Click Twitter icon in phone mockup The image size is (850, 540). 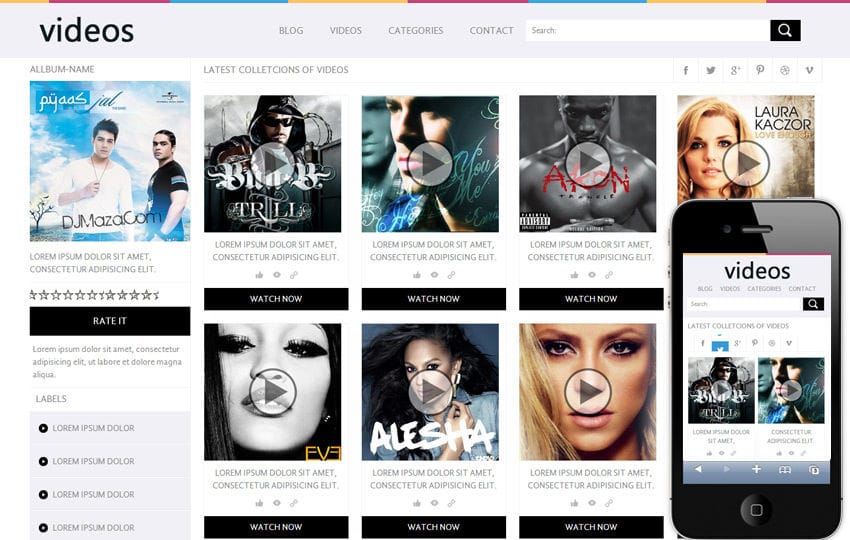click(720, 344)
